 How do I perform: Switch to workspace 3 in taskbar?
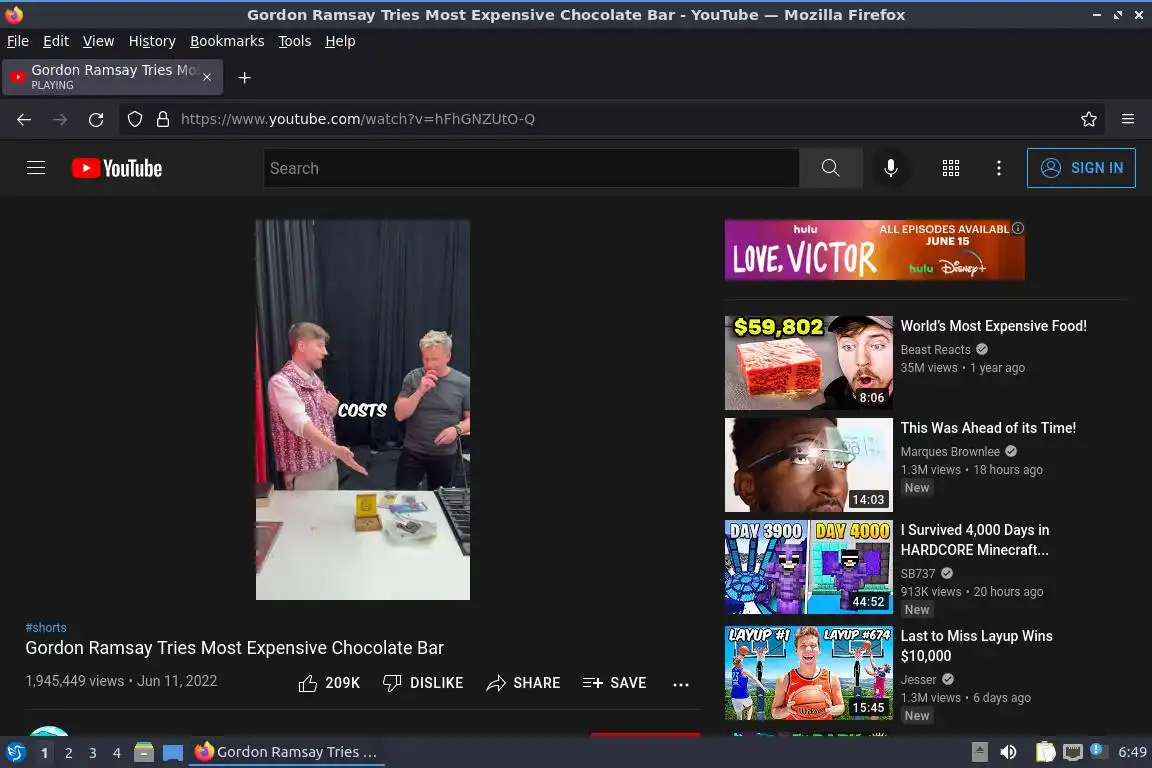click(x=93, y=753)
